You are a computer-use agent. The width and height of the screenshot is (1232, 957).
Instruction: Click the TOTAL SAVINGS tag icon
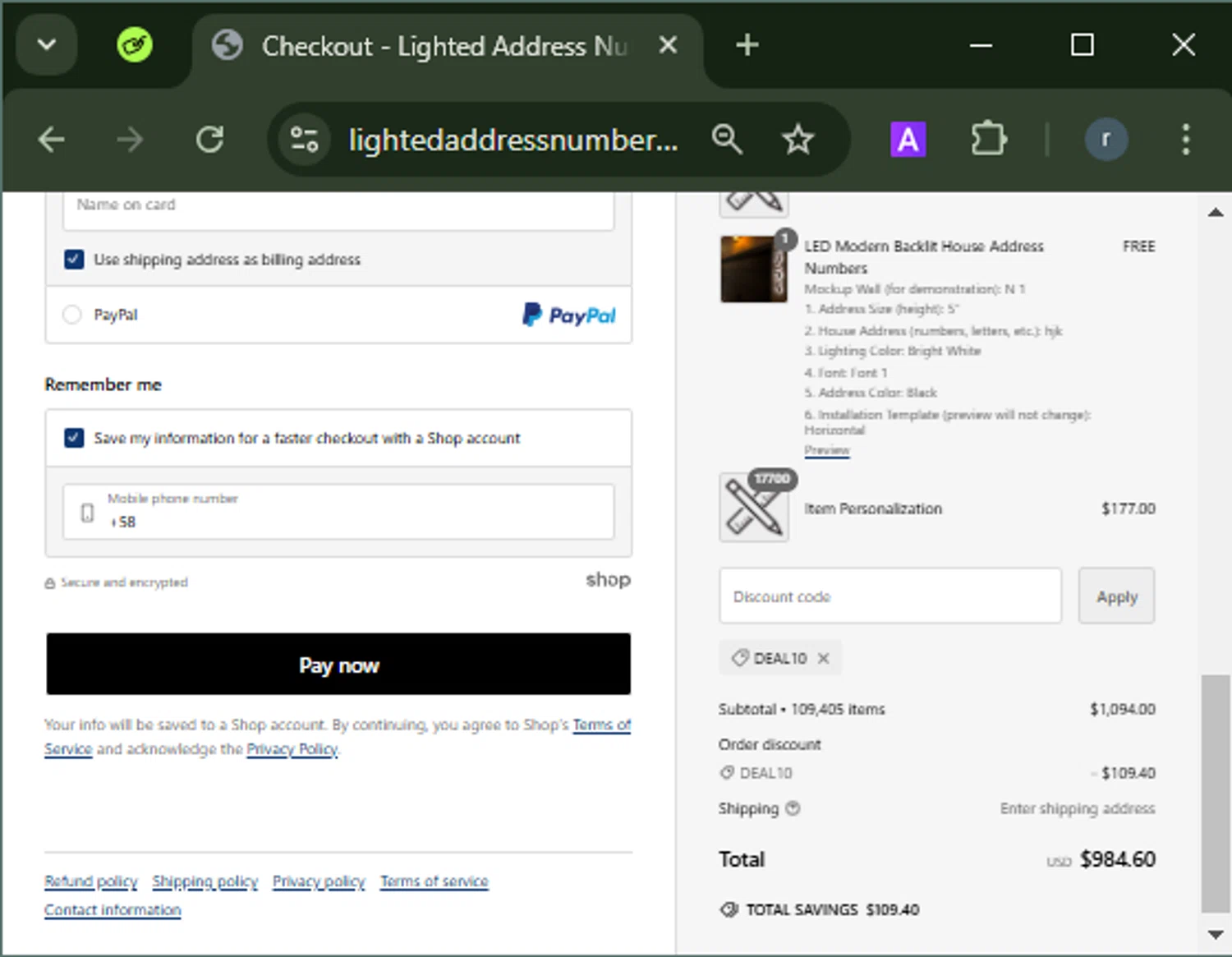pos(729,909)
